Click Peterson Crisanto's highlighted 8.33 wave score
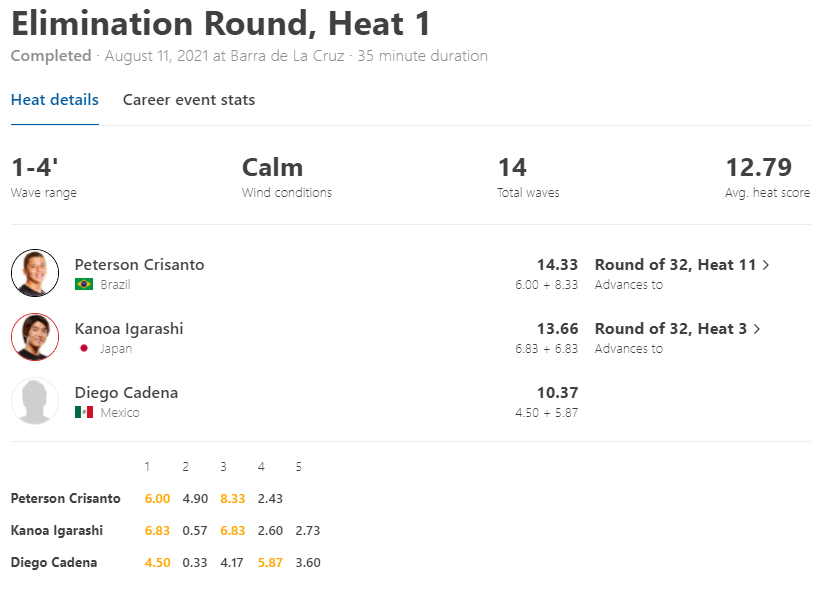 pyautogui.click(x=233, y=499)
